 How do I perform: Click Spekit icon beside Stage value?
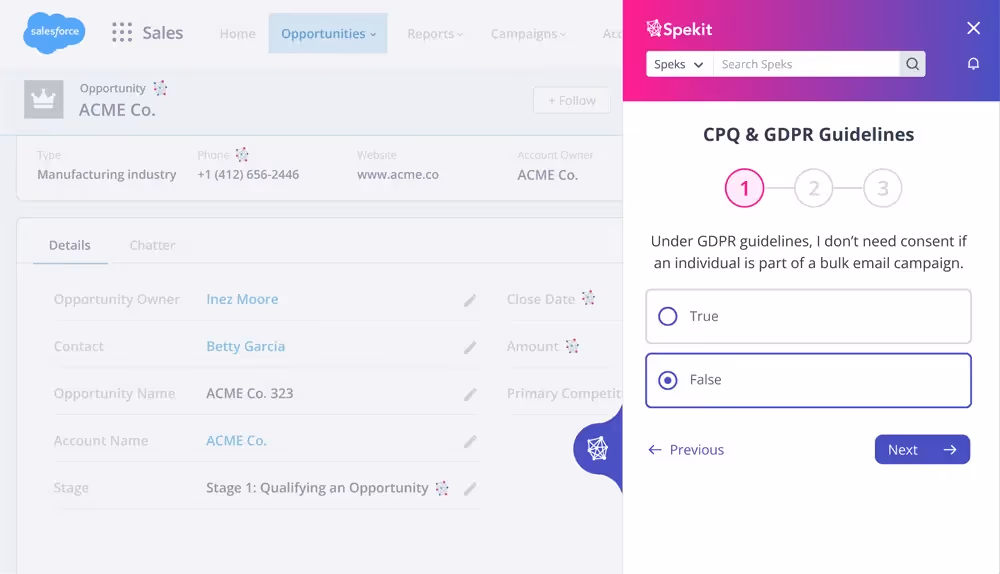442,489
